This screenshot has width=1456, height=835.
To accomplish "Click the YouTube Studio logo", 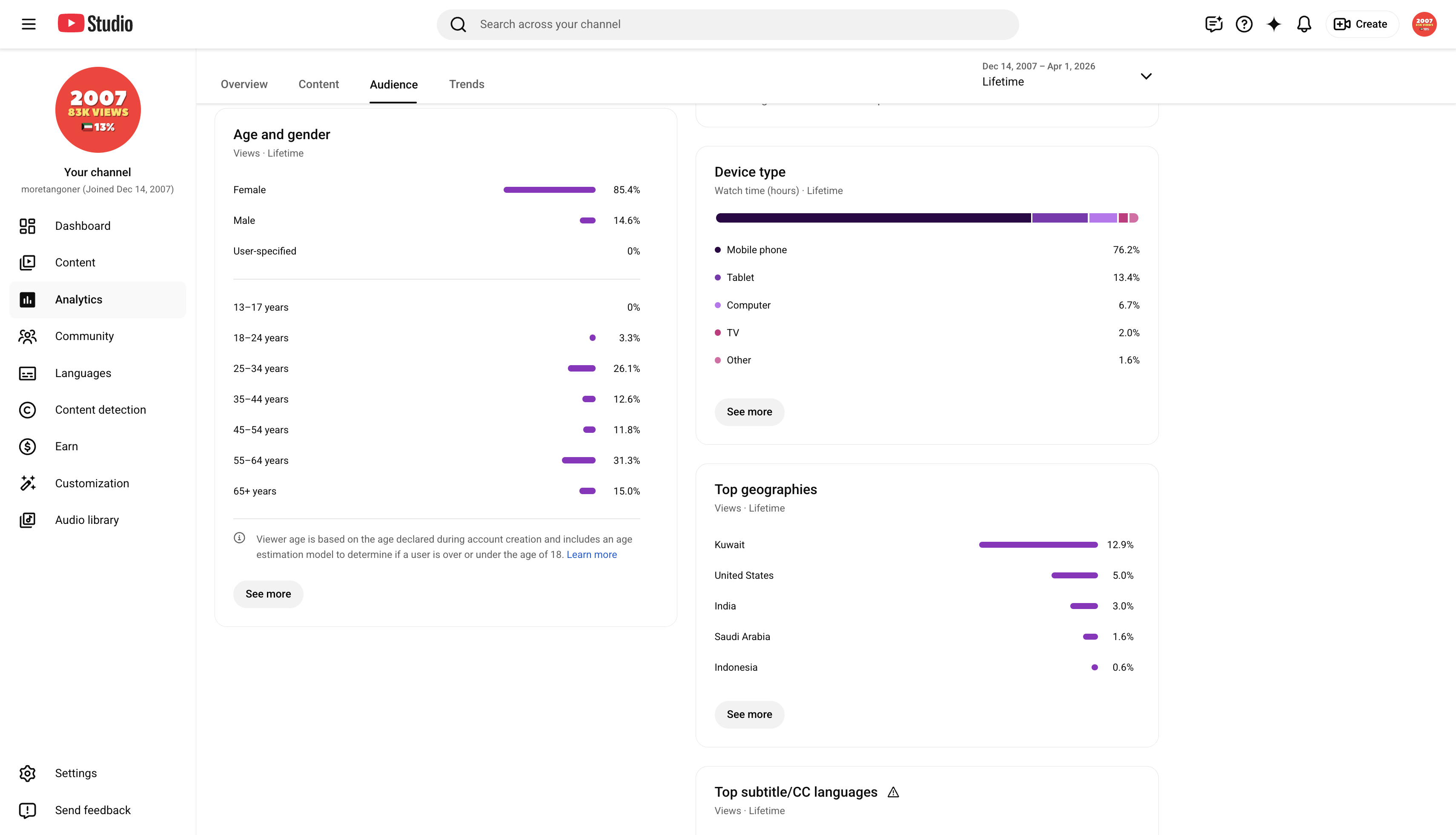I will (95, 23).
